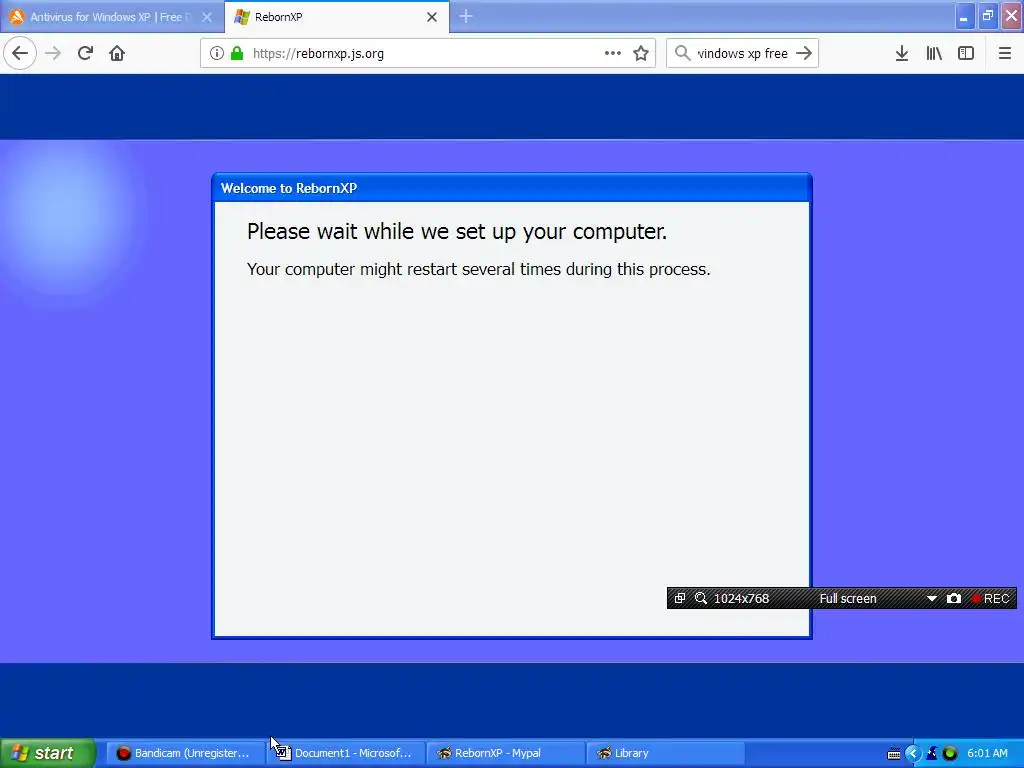Click the 'windows xp free' search box
This screenshot has width=1024, height=768.
pyautogui.click(x=742, y=53)
